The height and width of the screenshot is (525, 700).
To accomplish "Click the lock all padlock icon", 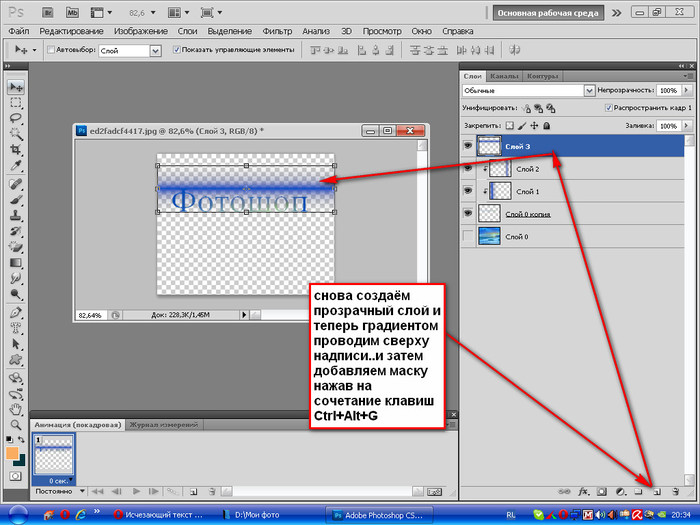I will click(x=545, y=126).
